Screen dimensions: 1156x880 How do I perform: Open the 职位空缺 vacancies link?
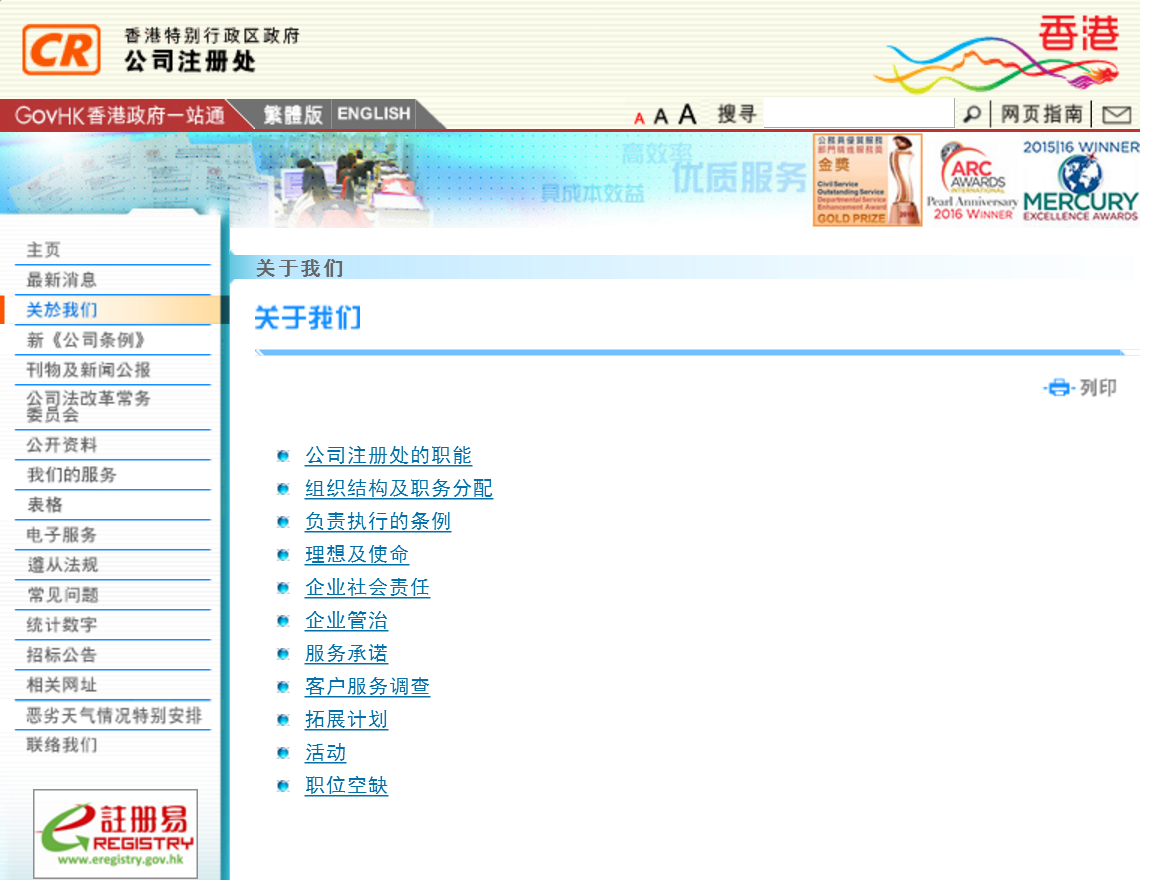tap(346, 785)
